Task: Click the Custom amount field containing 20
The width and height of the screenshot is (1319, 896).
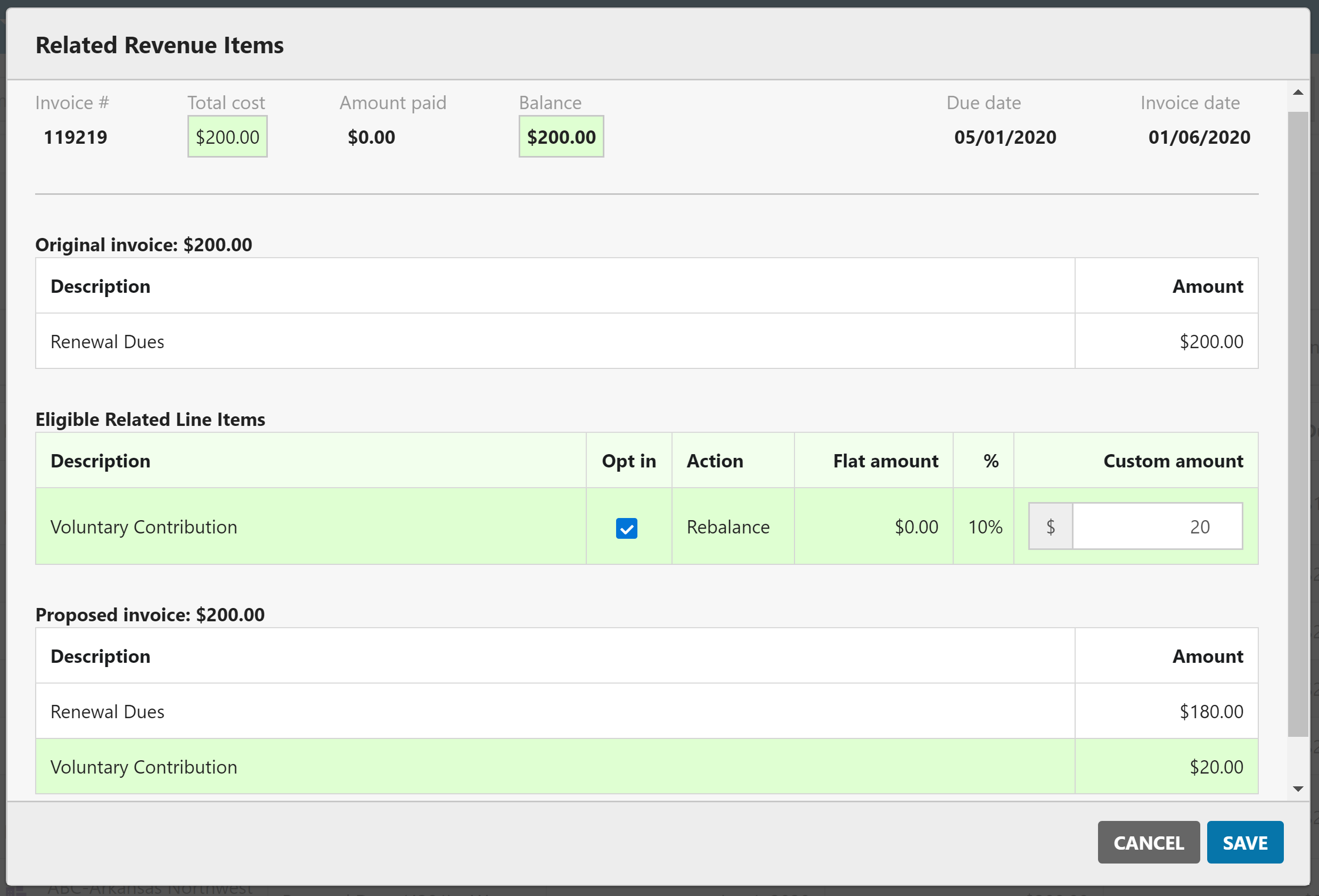Action: point(1157,526)
